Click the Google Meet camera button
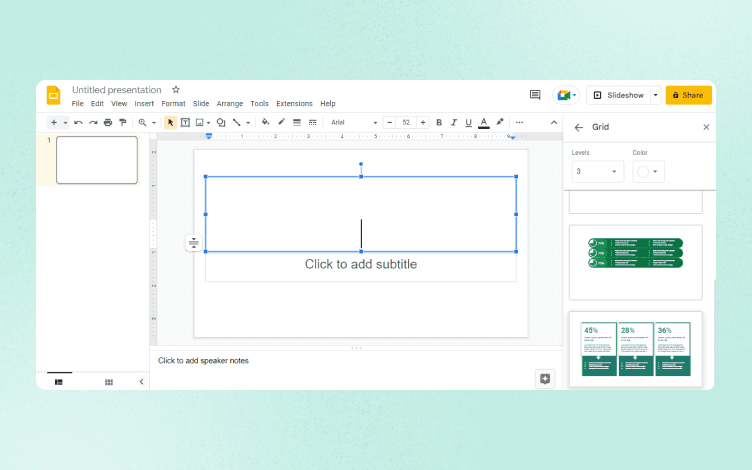Image resolution: width=752 pixels, height=470 pixels. [566, 95]
